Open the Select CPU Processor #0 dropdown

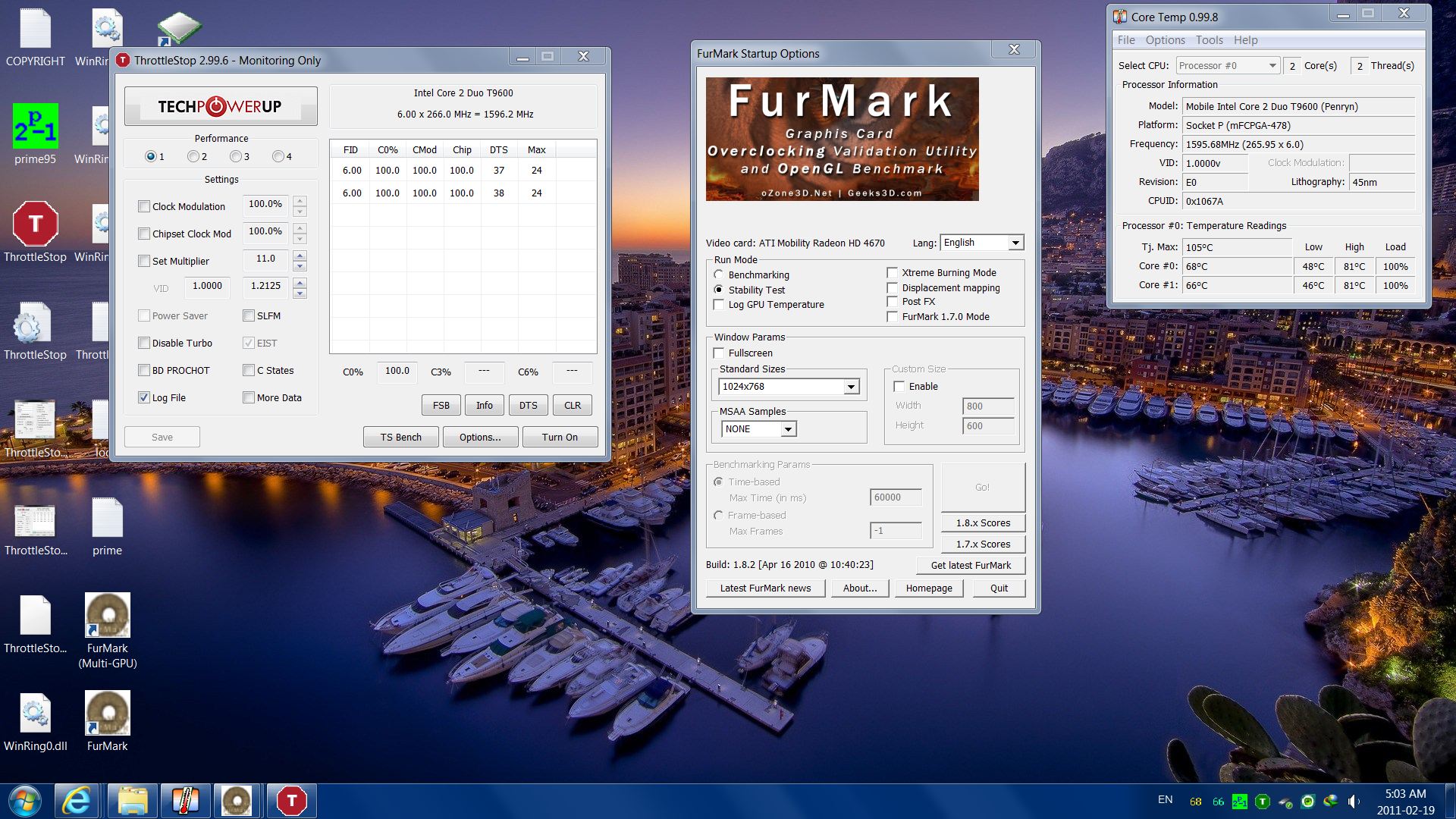point(1228,66)
